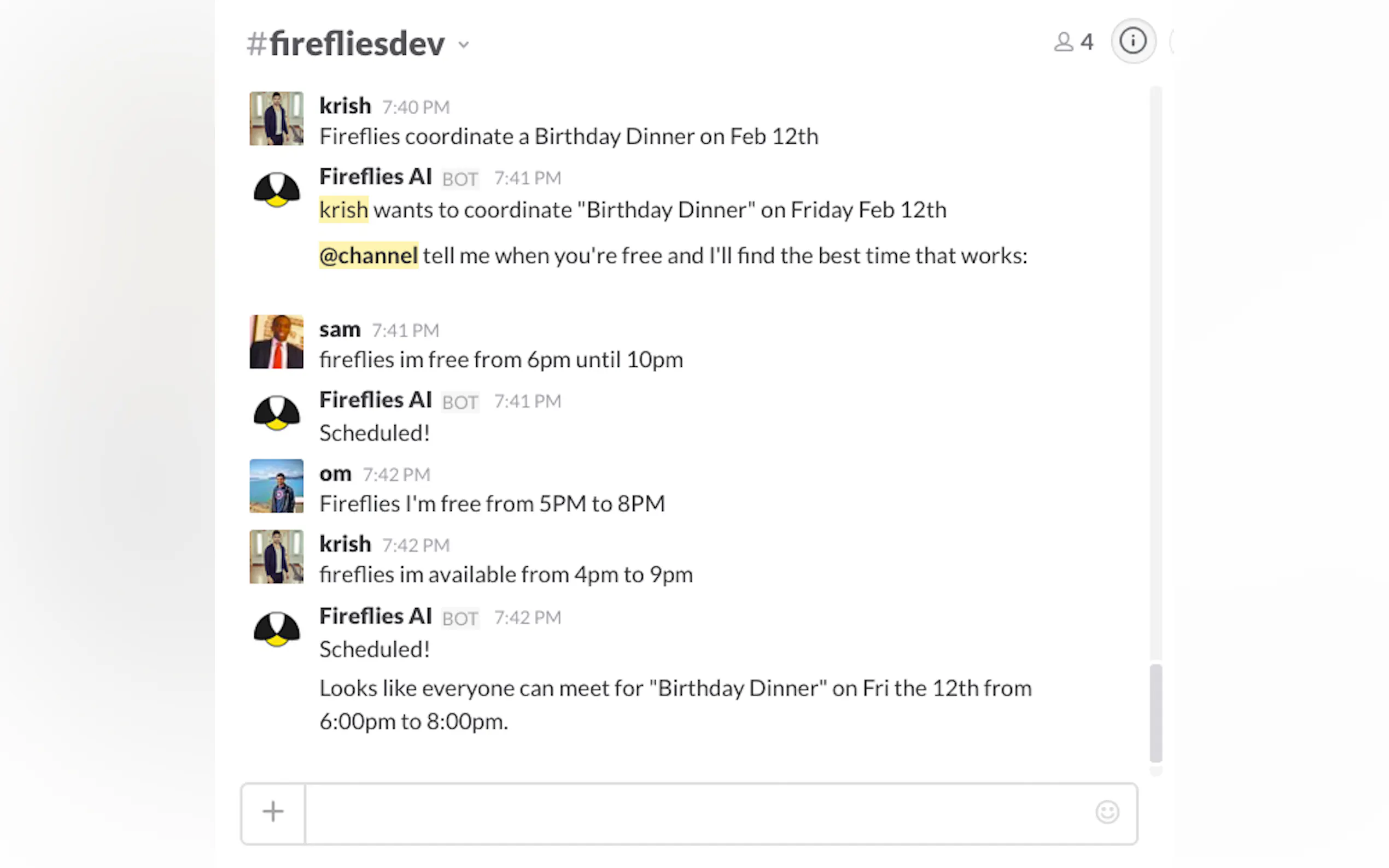Click sam's username in the message header

click(340, 330)
